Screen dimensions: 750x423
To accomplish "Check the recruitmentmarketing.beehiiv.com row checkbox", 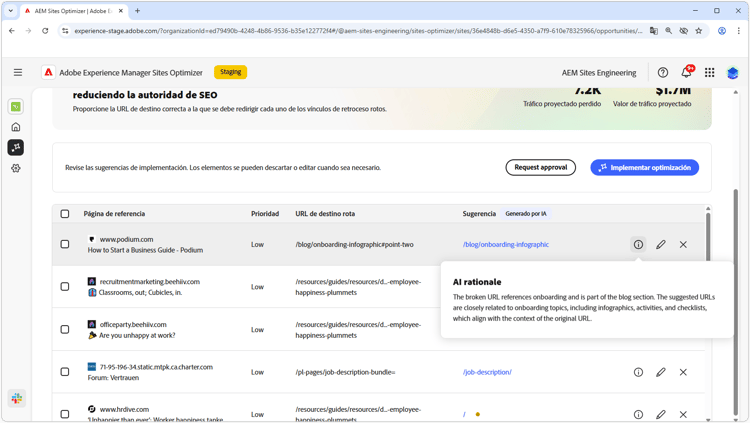I will pos(65,287).
